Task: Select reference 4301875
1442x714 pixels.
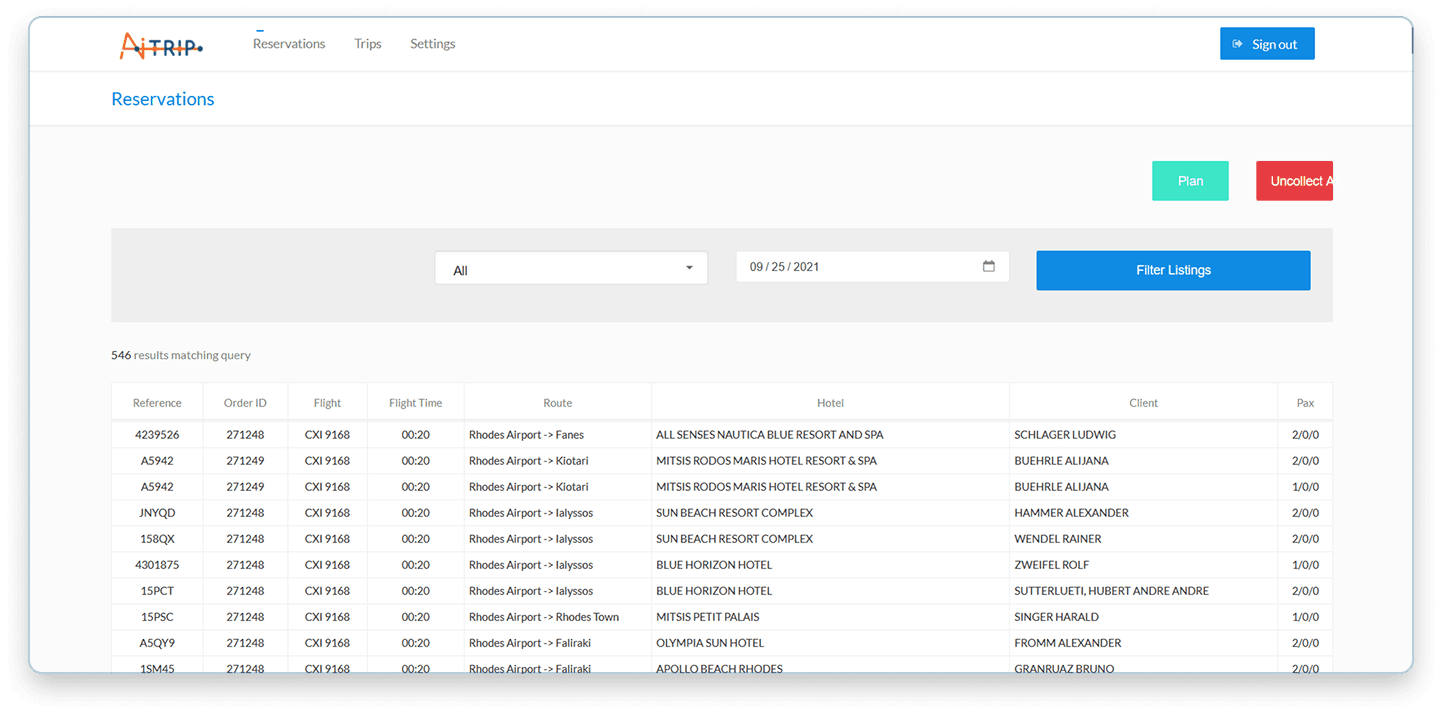Action: click(x=157, y=565)
